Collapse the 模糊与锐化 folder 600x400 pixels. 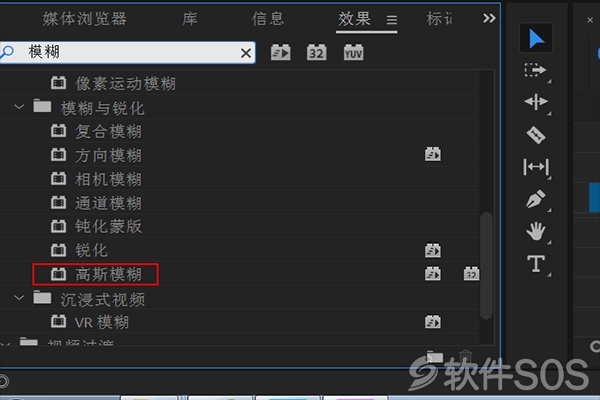click(x=19, y=107)
